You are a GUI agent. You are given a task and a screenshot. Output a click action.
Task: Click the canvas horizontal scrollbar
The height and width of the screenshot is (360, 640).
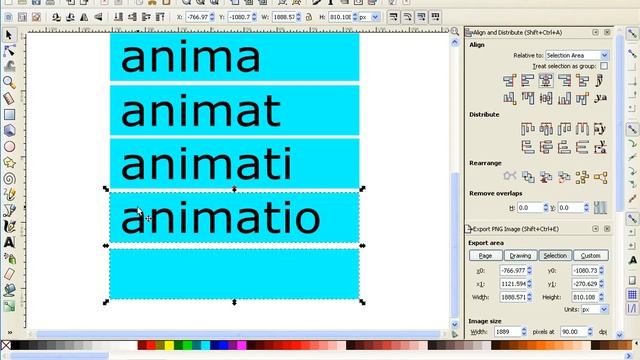[238, 335]
